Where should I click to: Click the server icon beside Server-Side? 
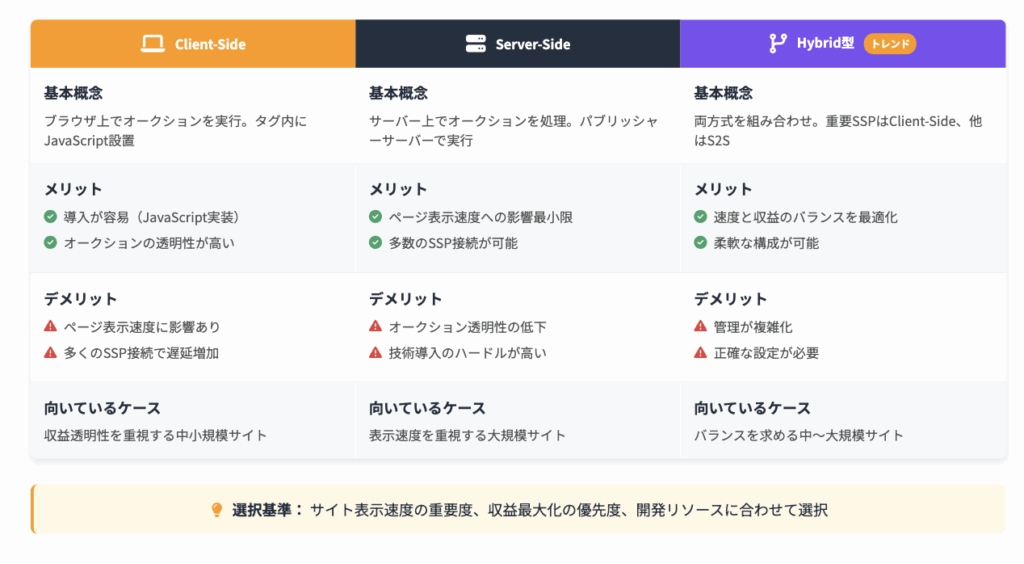(475, 44)
